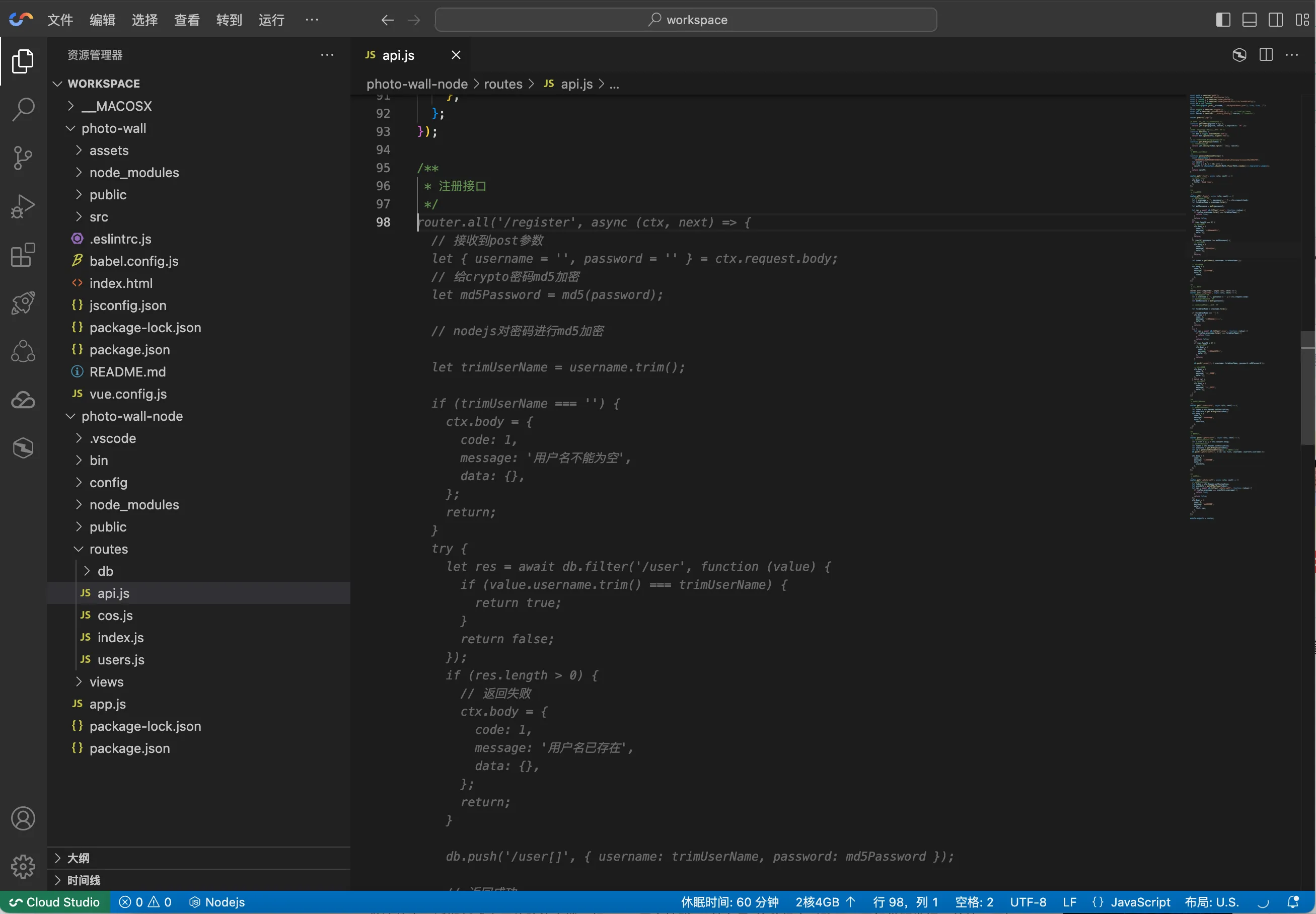Change the JavaScript language mode
The width and height of the screenshot is (1316, 914).
[x=1140, y=902]
